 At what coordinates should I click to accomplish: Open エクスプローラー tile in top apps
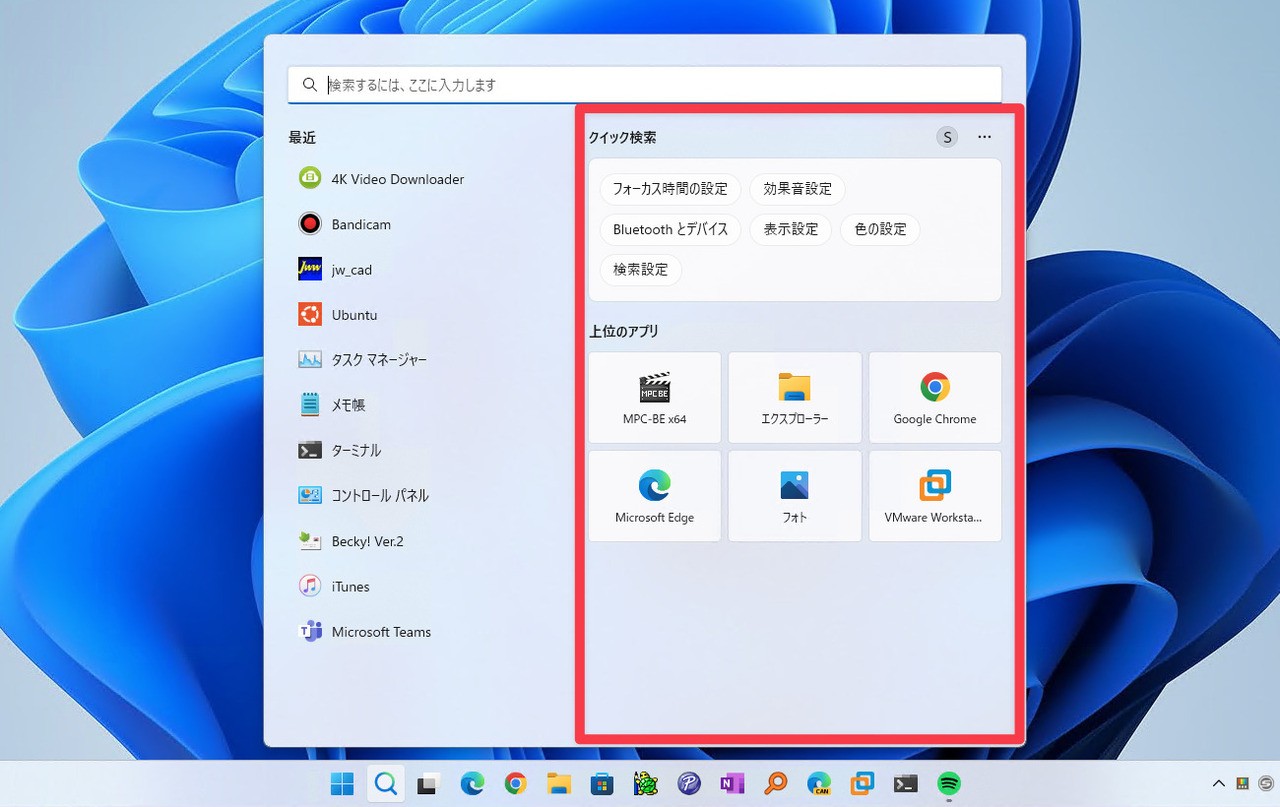(794, 397)
